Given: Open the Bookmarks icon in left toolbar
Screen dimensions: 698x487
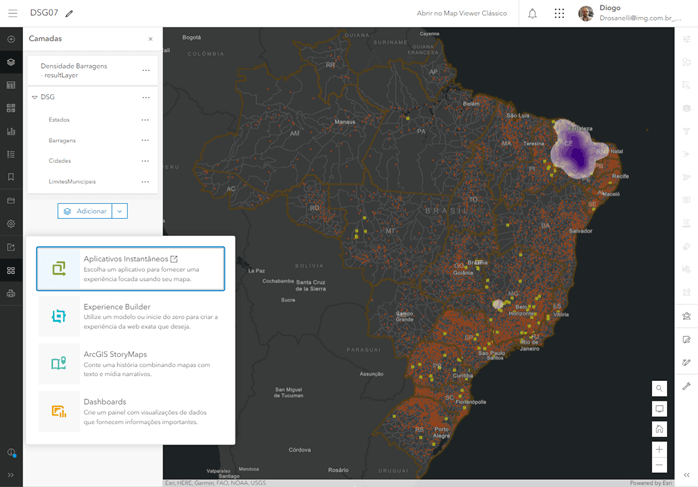Looking at the screenshot, I should (11, 177).
